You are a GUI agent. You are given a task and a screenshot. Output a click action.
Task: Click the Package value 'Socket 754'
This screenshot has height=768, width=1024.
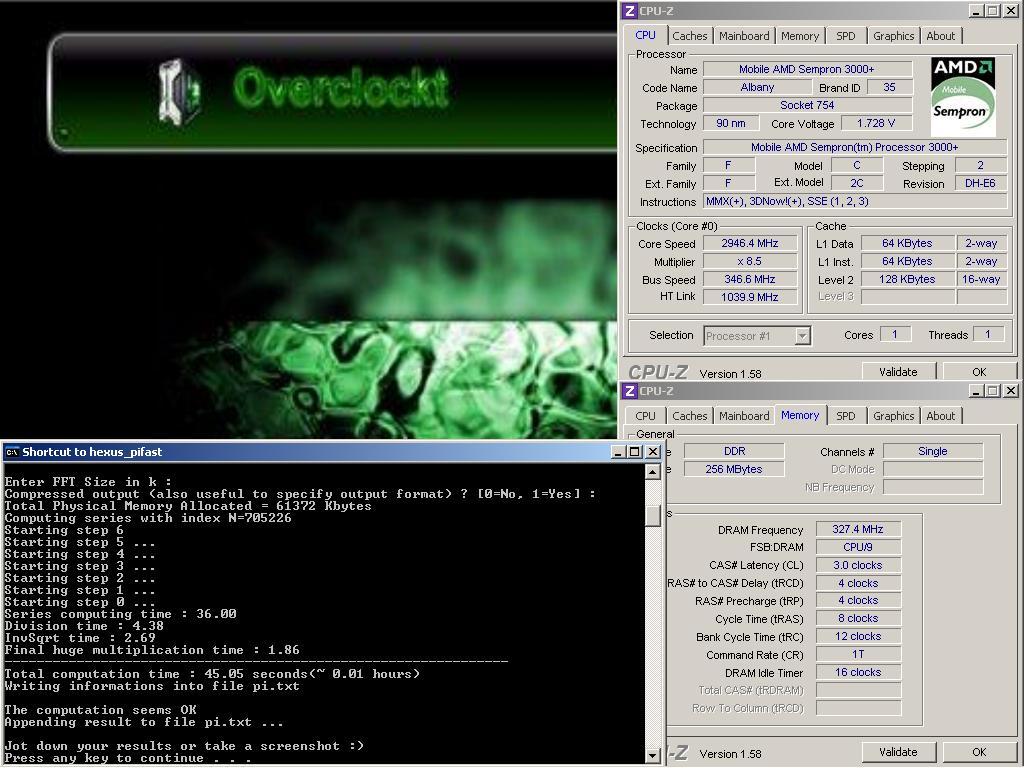click(807, 105)
